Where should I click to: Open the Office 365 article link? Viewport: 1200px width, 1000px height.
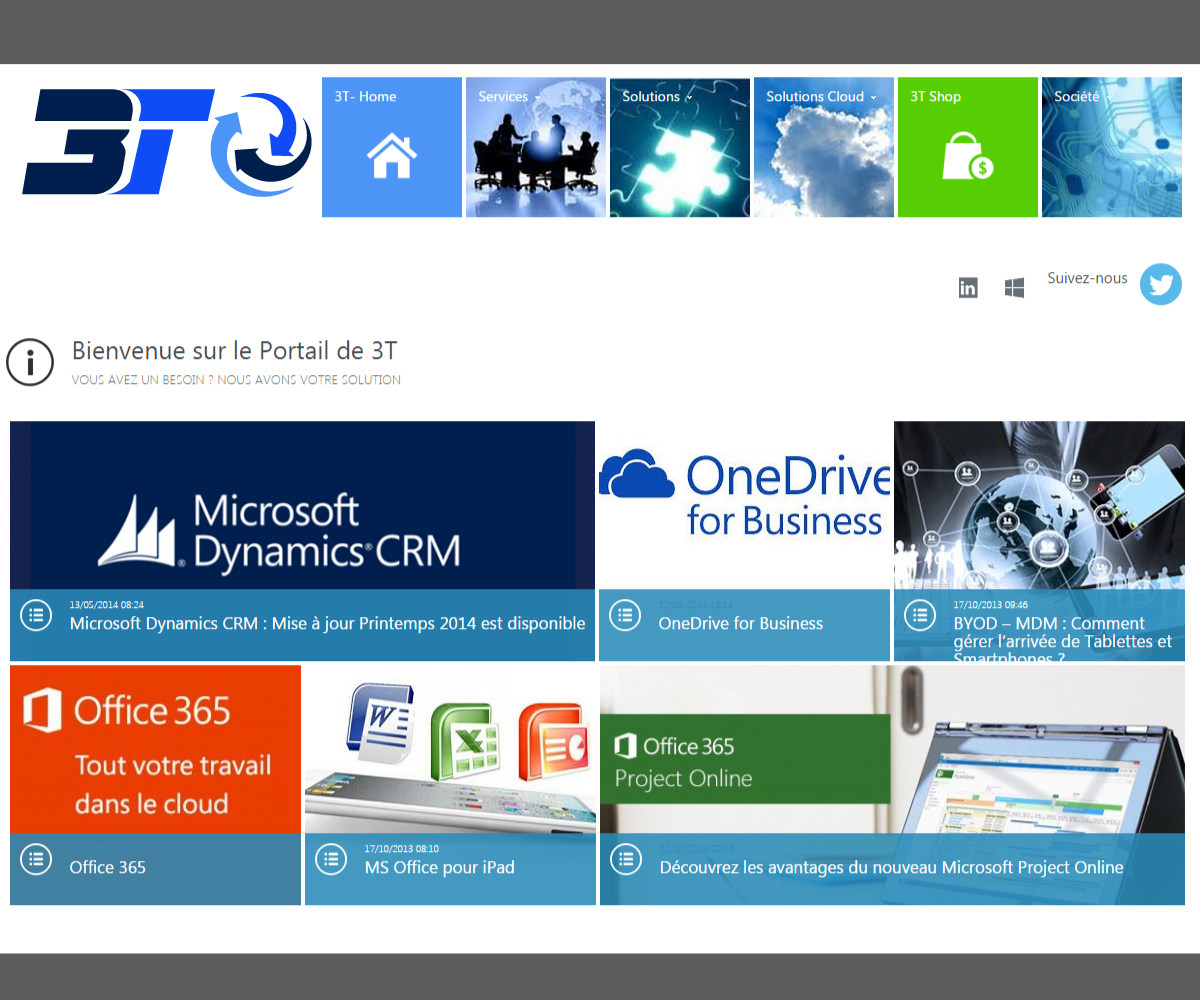click(107, 867)
